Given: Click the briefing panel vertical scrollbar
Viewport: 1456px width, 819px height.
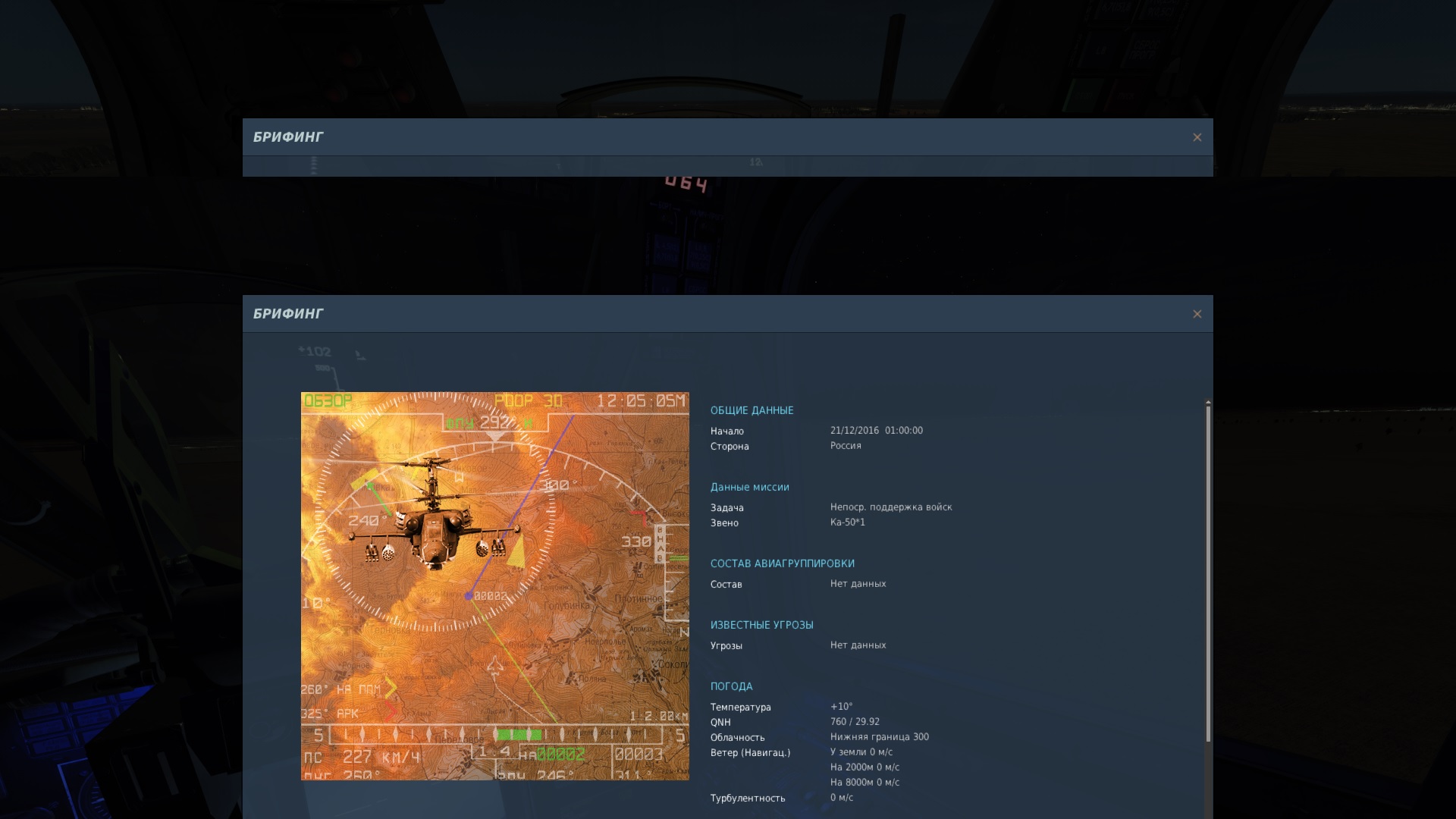Looking at the screenshot, I should pyautogui.click(x=1208, y=574).
